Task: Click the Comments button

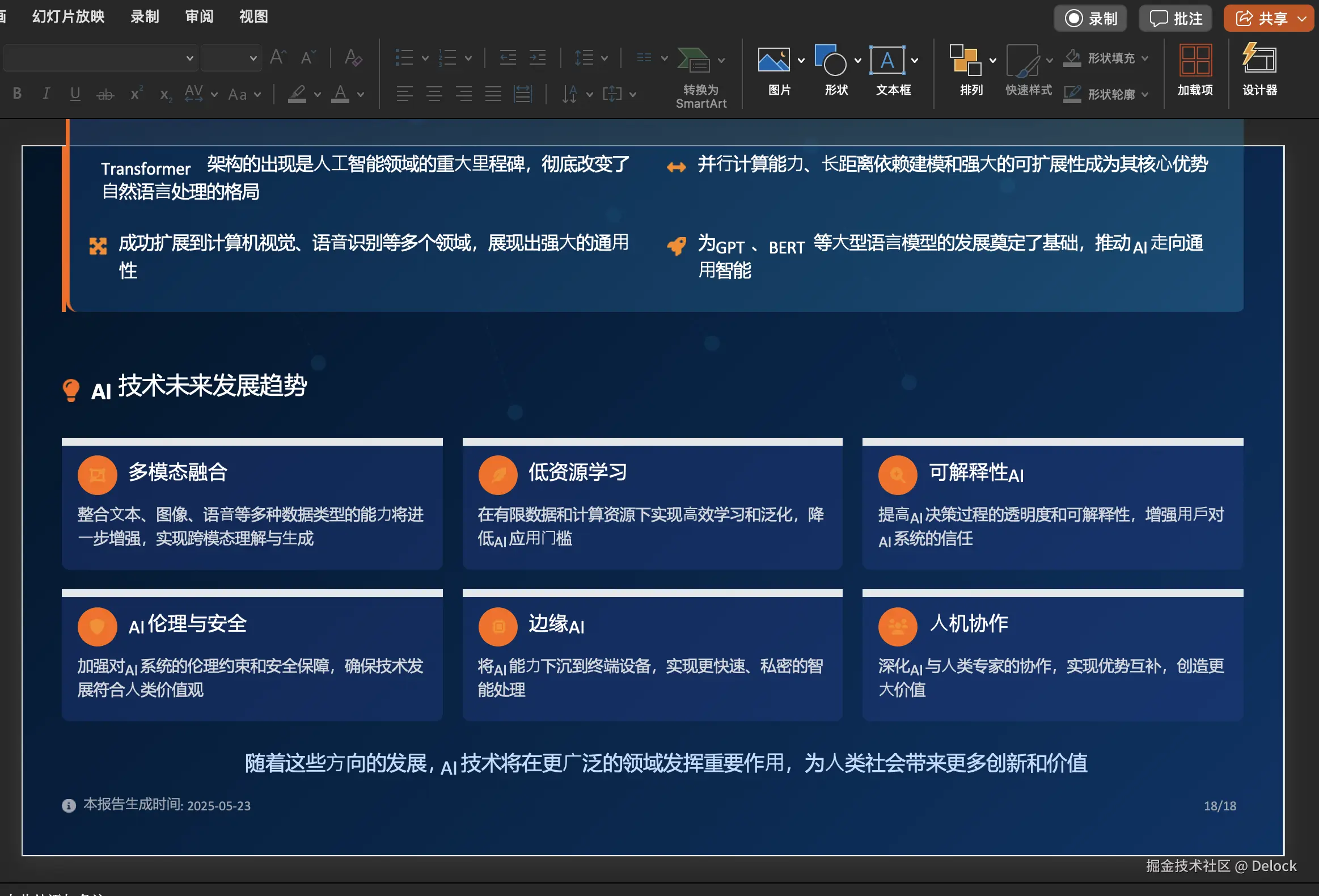Action: coord(1176,18)
